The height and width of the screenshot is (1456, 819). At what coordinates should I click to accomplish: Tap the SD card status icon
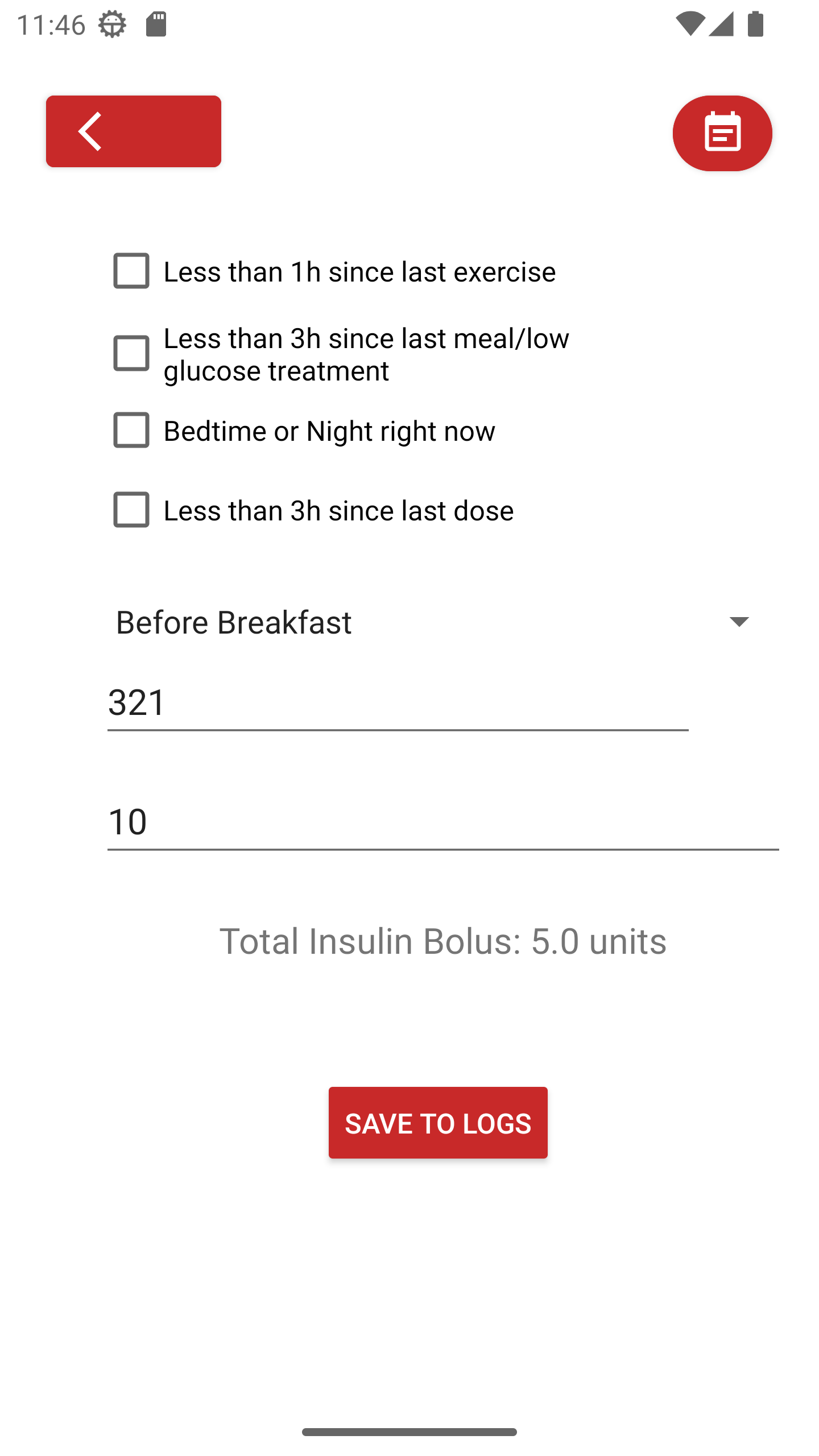pyautogui.click(x=156, y=24)
